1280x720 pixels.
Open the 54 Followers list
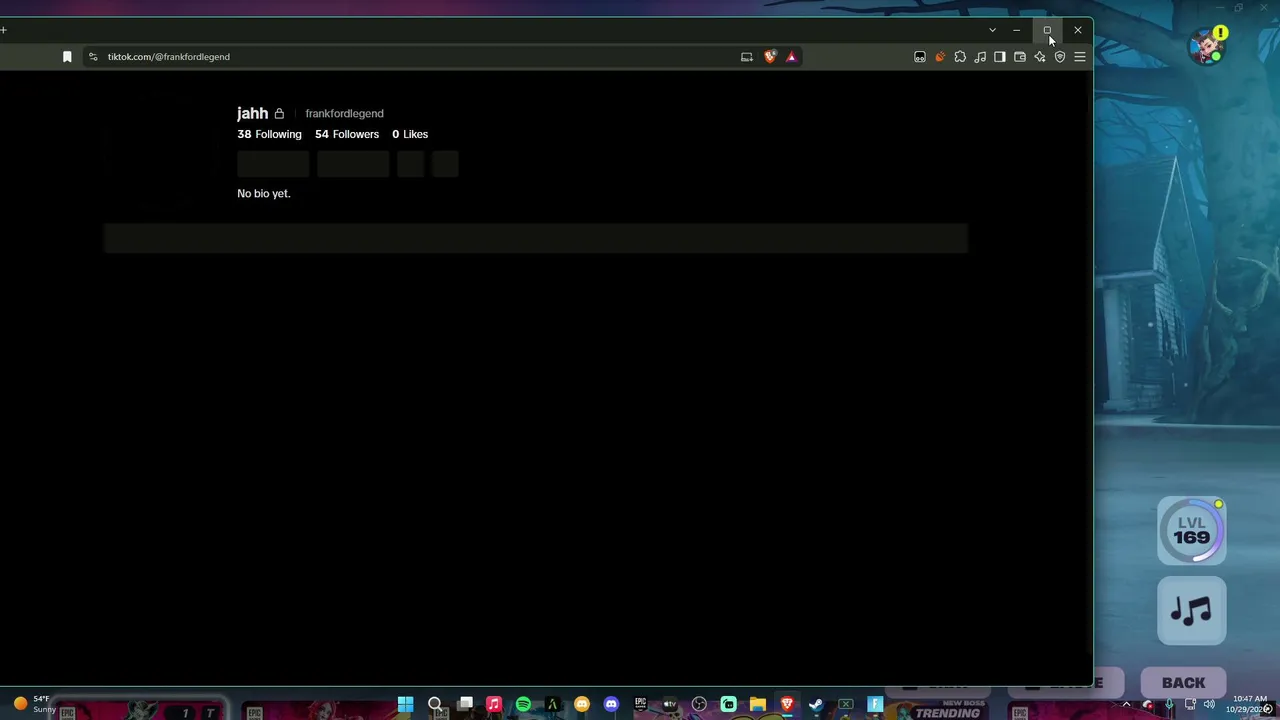click(x=347, y=134)
